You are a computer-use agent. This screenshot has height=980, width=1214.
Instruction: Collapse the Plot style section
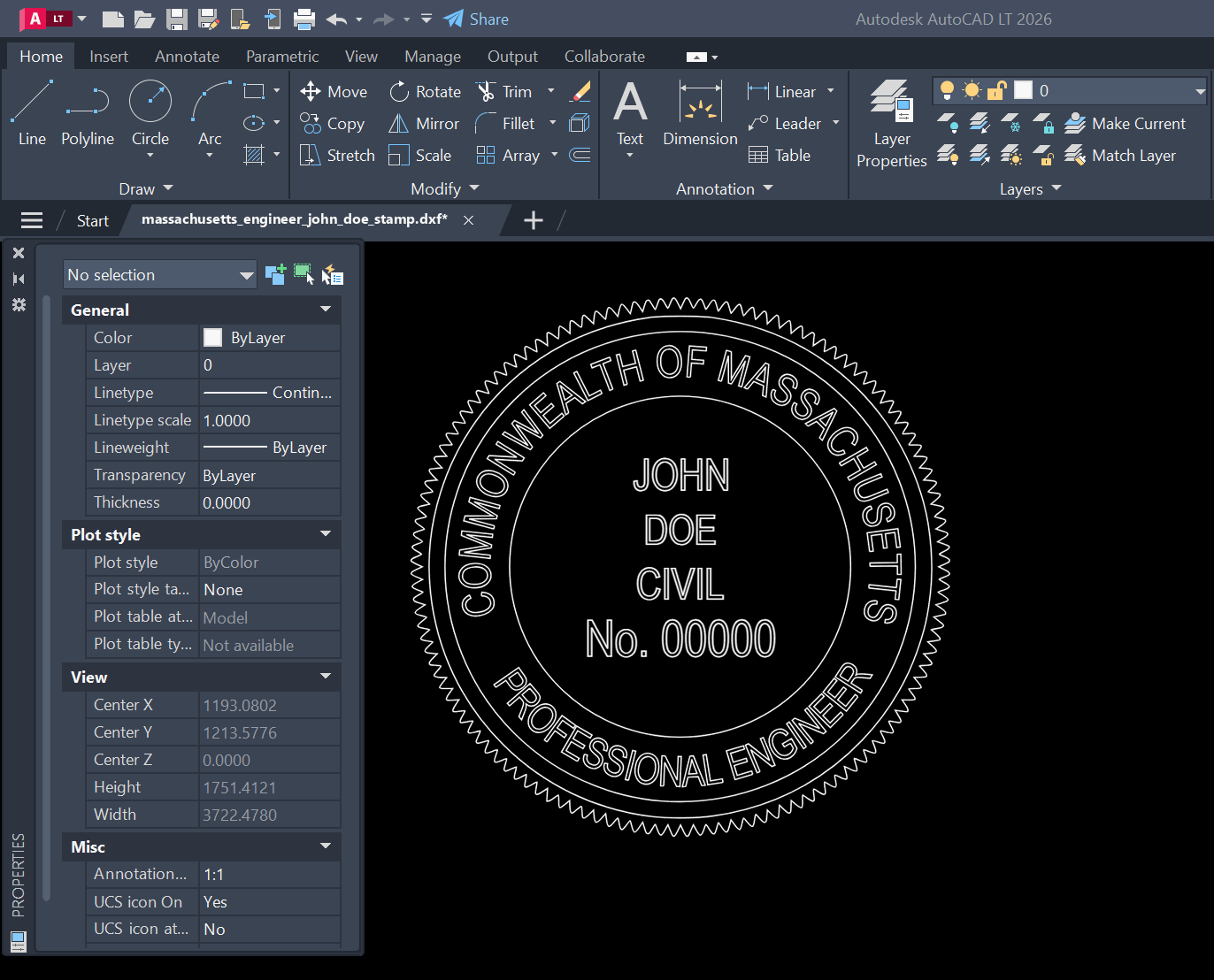tap(326, 534)
